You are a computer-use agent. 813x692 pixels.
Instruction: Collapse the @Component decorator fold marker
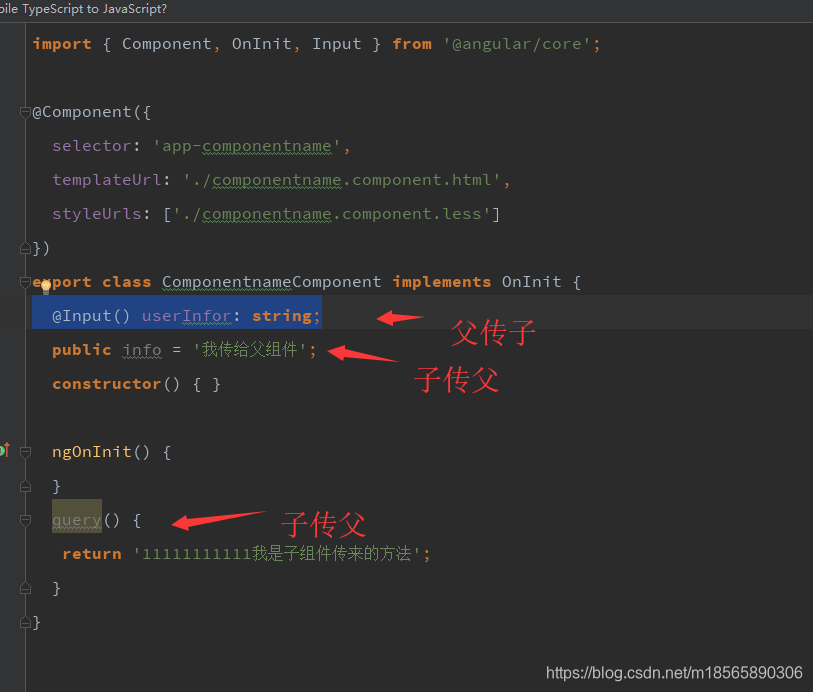coord(24,112)
